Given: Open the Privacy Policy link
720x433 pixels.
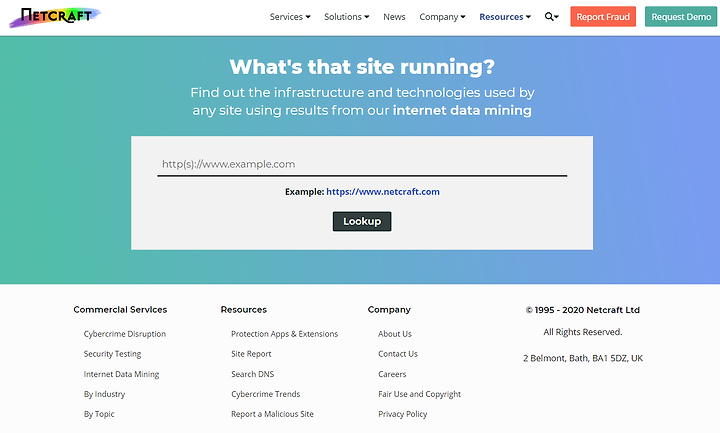Looking at the screenshot, I should [403, 414].
